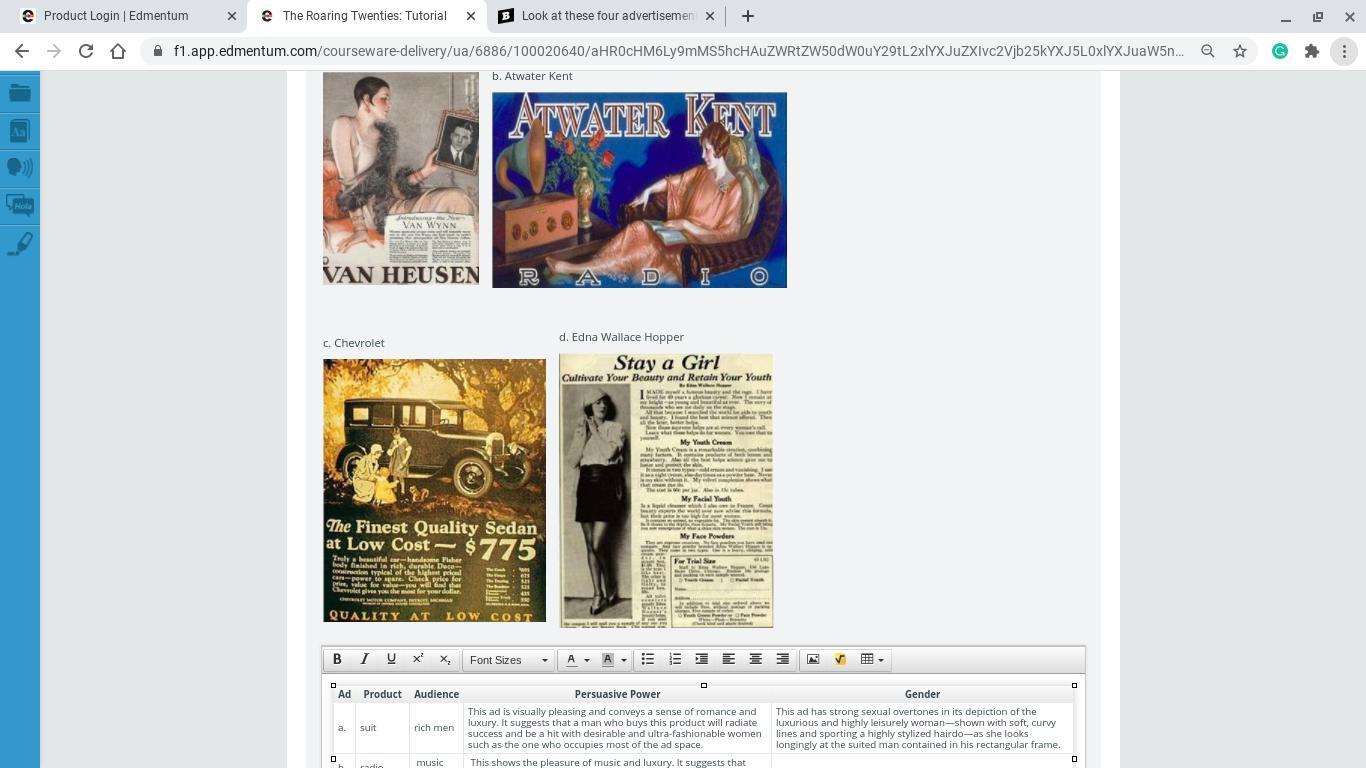The width and height of the screenshot is (1366, 768).
Task: Insert a numbered list
Action: coord(675,660)
